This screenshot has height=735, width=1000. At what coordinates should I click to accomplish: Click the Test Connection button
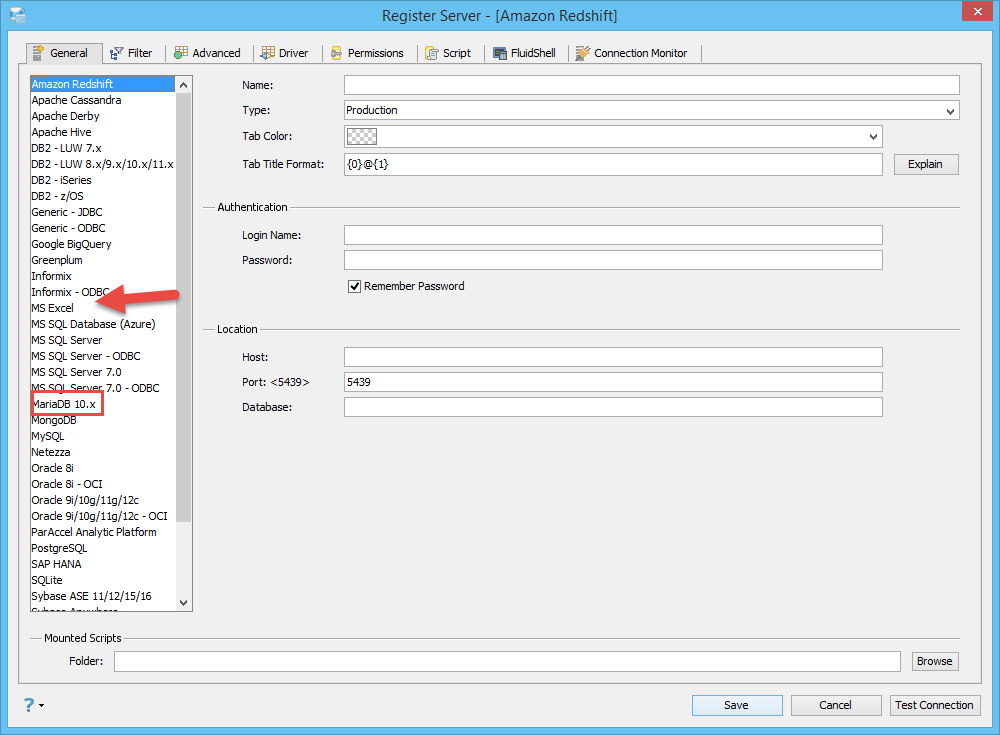pos(934,705)
